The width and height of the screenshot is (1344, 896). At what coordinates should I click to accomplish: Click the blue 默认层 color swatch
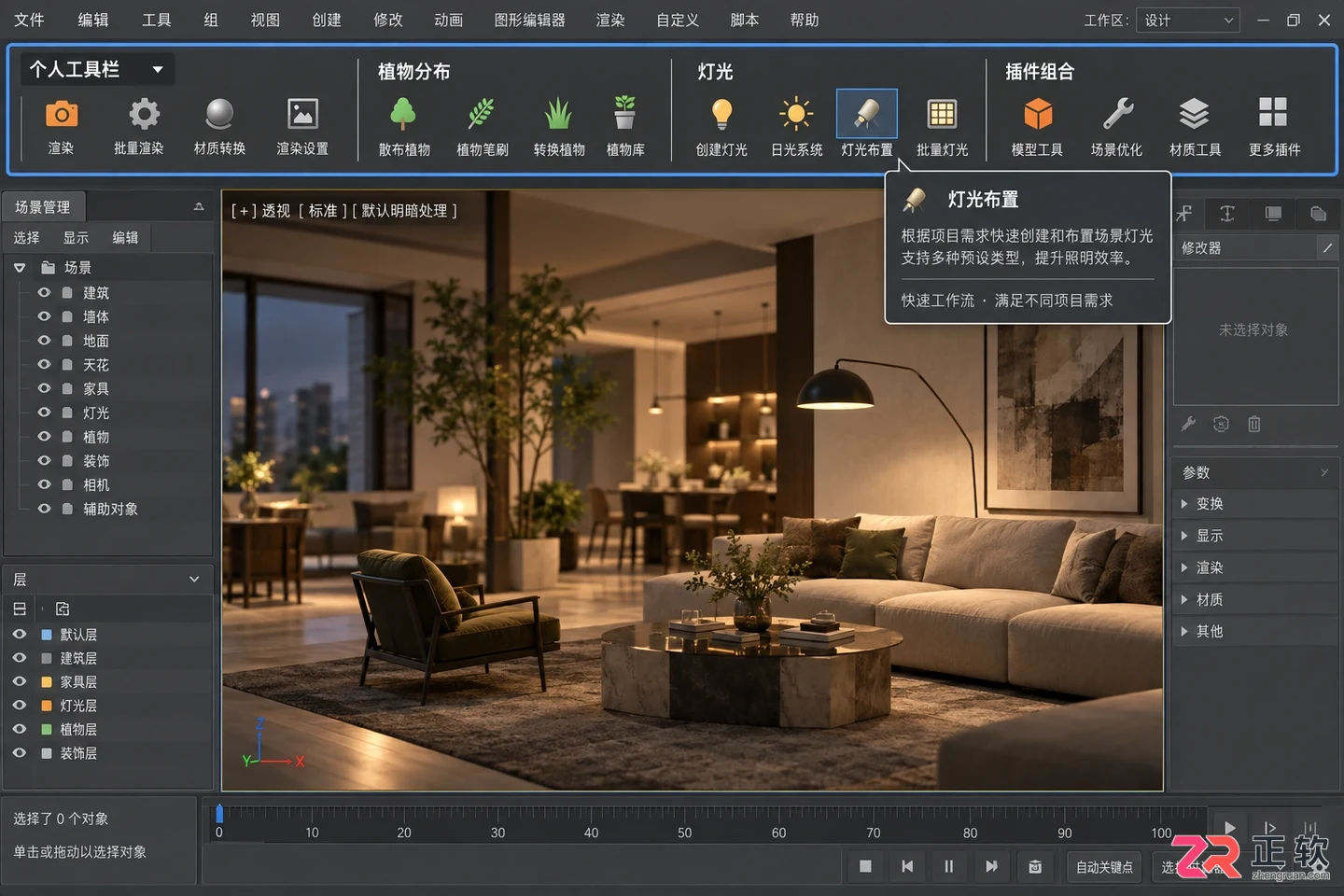click(47, 635)
